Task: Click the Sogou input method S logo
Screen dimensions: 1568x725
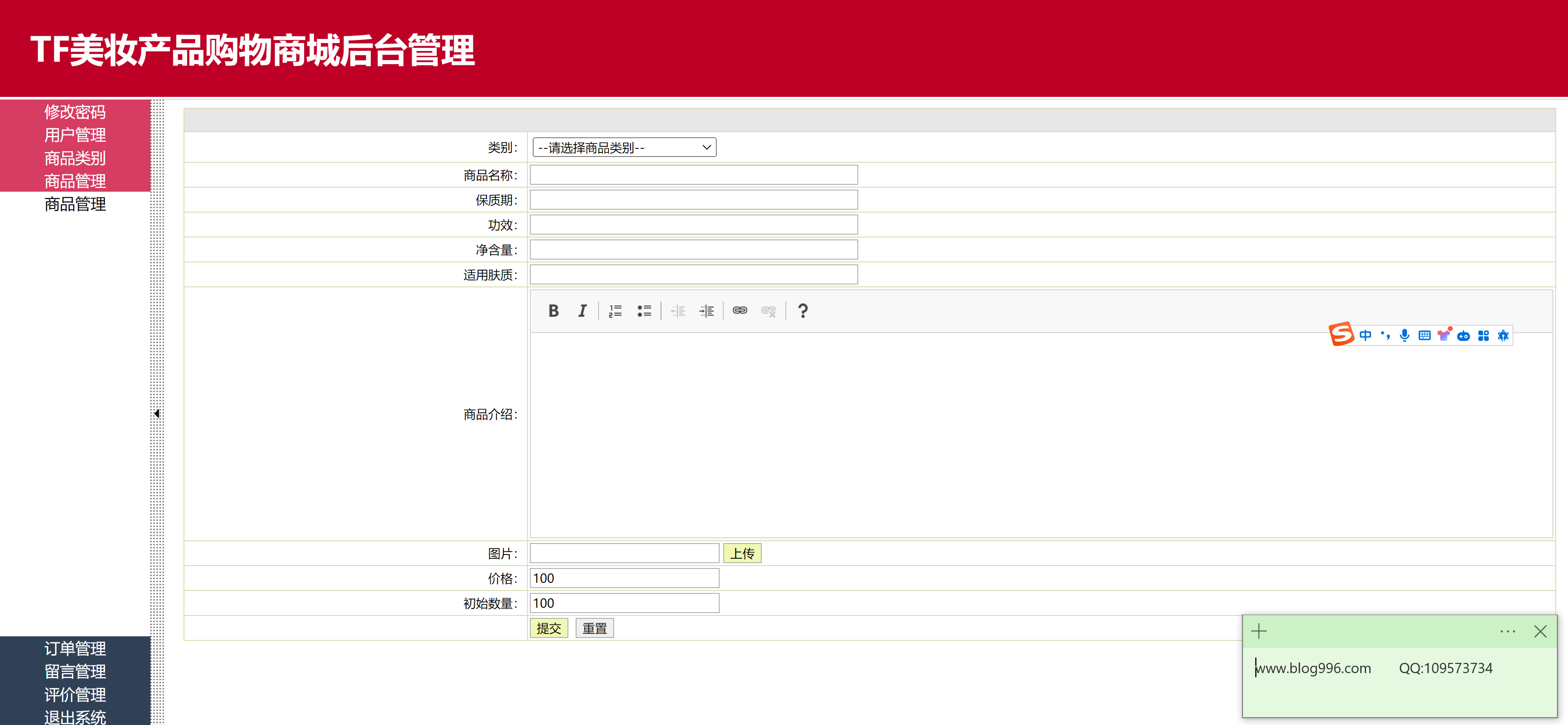Action: click(1341, 334)
